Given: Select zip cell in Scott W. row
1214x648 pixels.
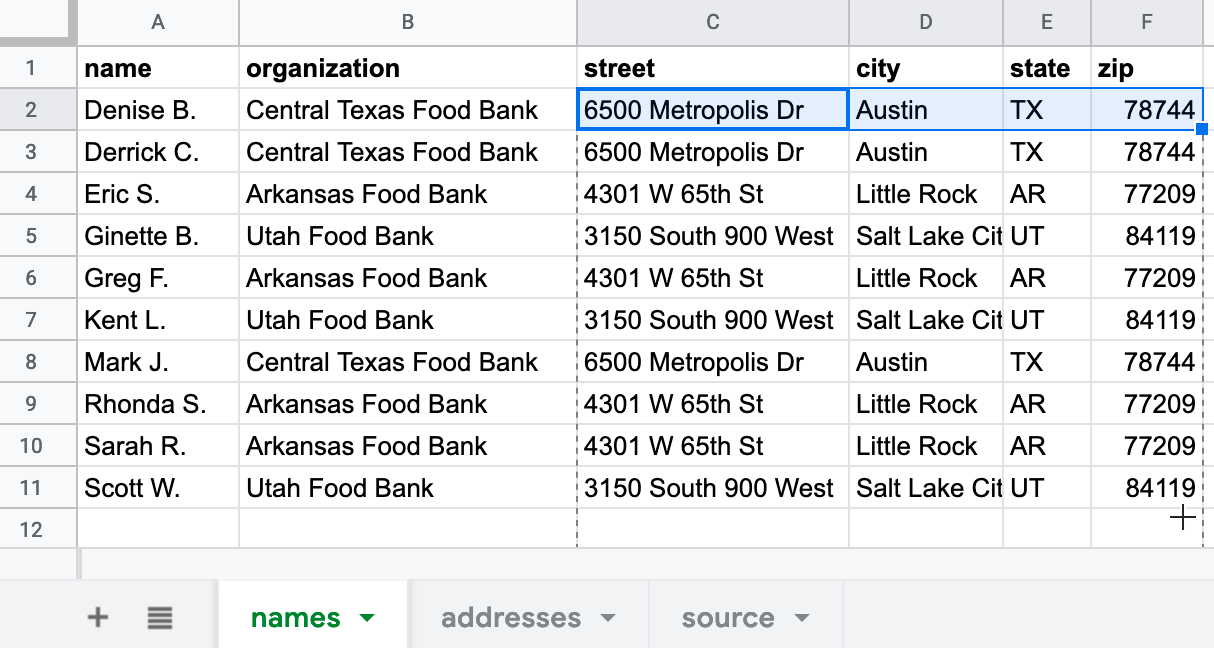Looking at the screenshot, I should (x=1146, y=488).
